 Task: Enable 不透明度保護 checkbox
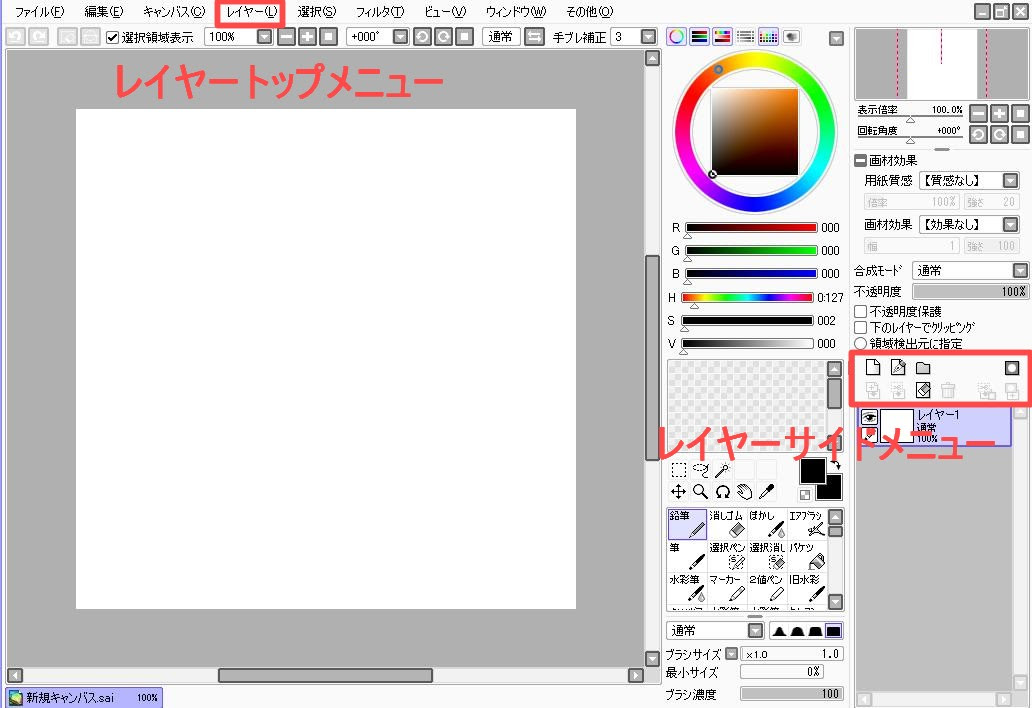coord(860,311)
